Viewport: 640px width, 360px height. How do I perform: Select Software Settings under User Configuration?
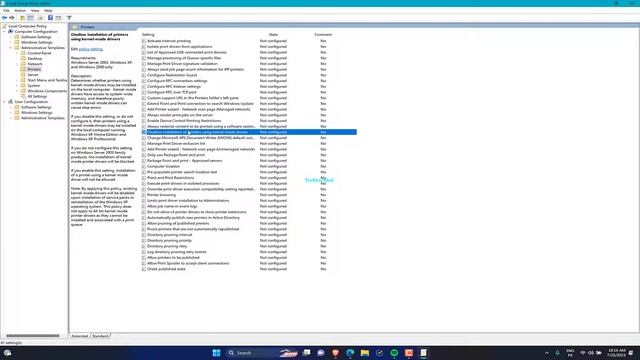tap(36, 107)
